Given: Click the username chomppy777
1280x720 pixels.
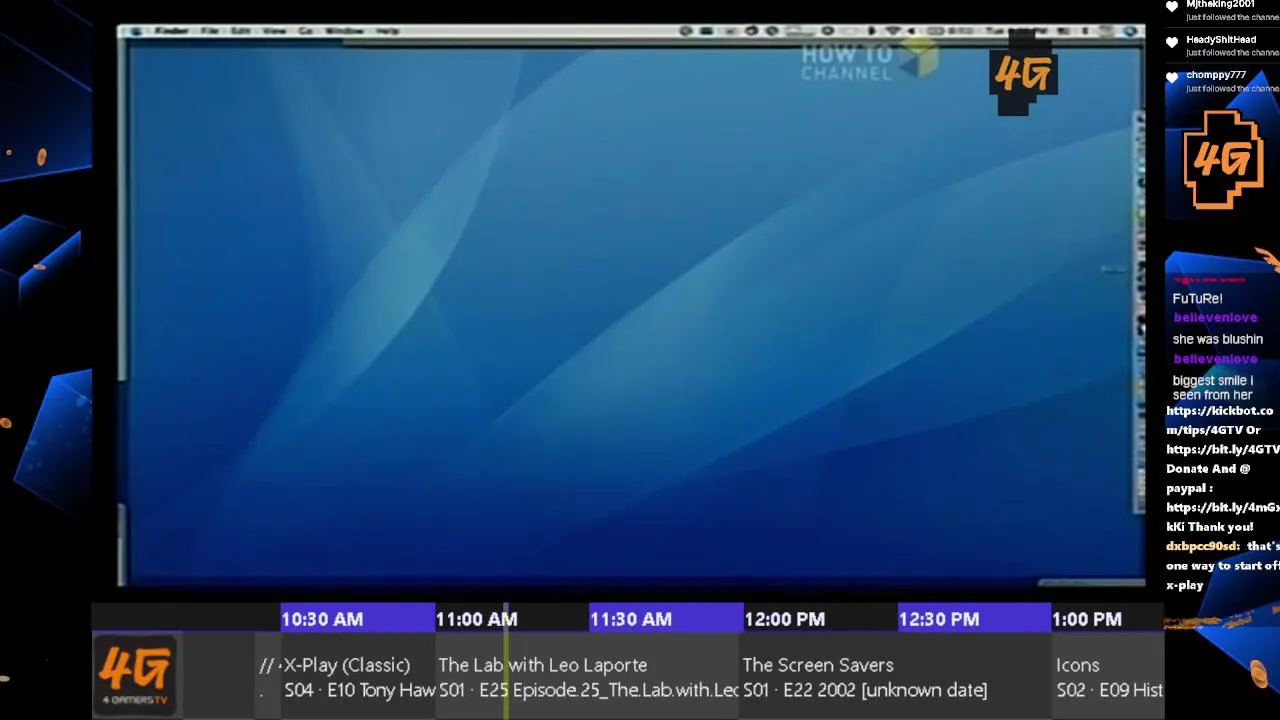Looking at the screenshot, I should (1216, 75).
